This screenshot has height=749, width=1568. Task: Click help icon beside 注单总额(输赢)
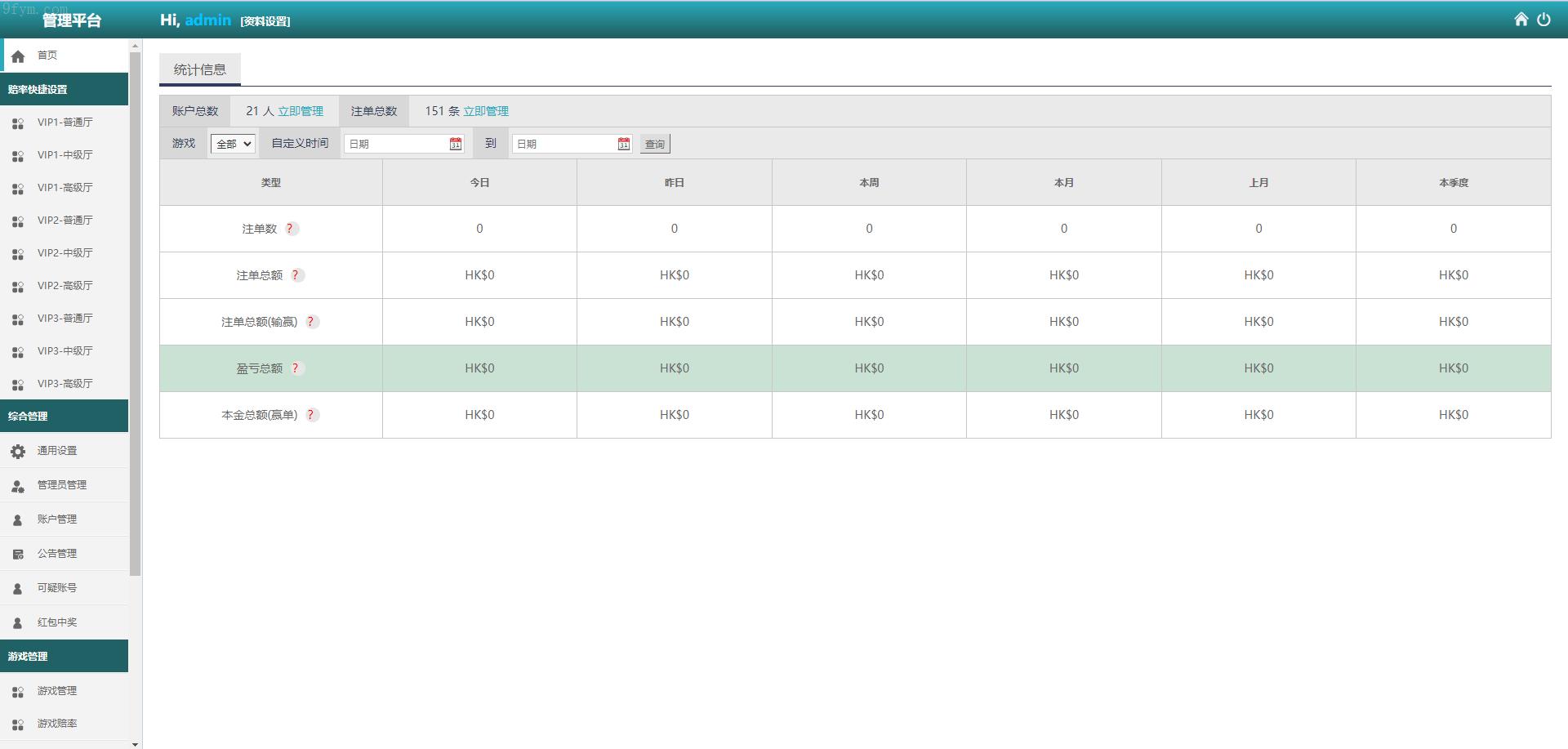pos(310,322)
